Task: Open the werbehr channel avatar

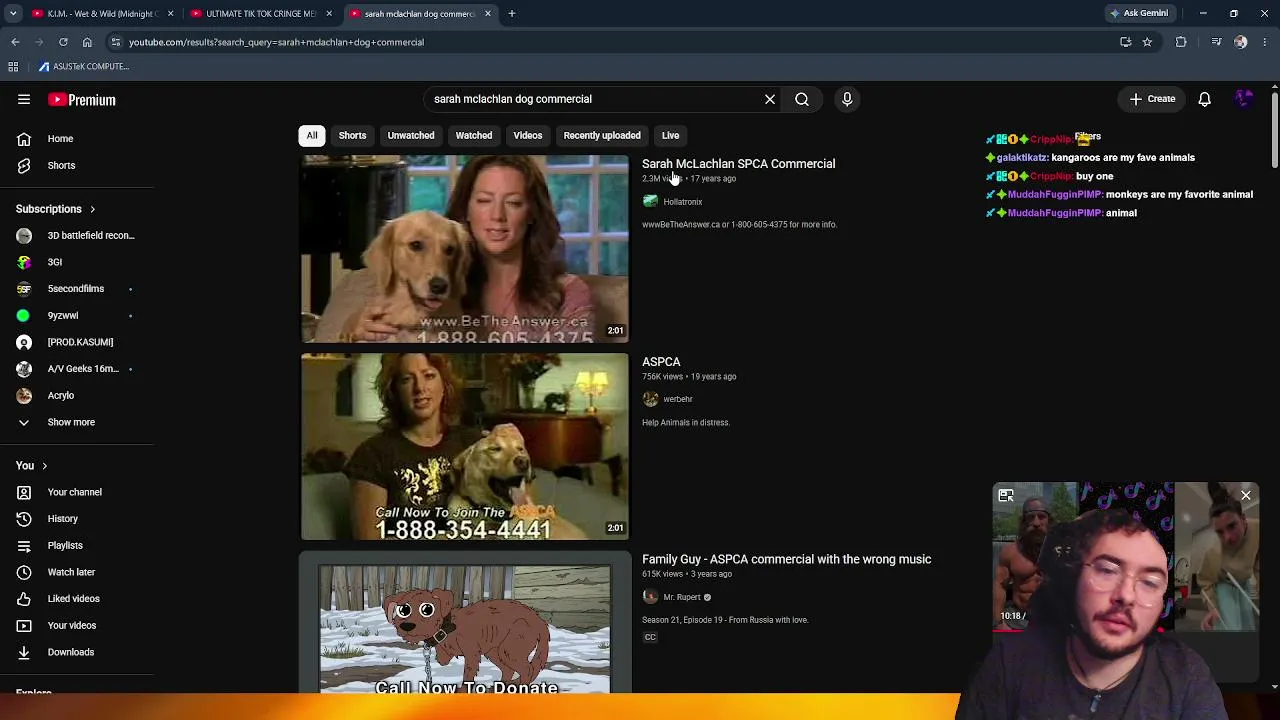Action: pyautogui.click(x=651, y=399)
